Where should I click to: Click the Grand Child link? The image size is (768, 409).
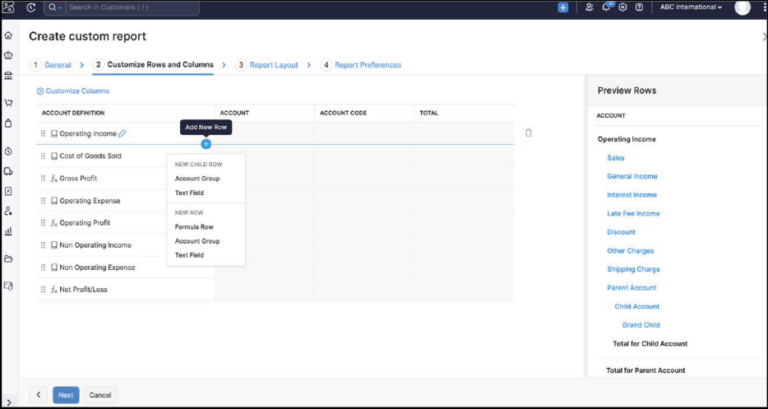[x=641, y=325]
